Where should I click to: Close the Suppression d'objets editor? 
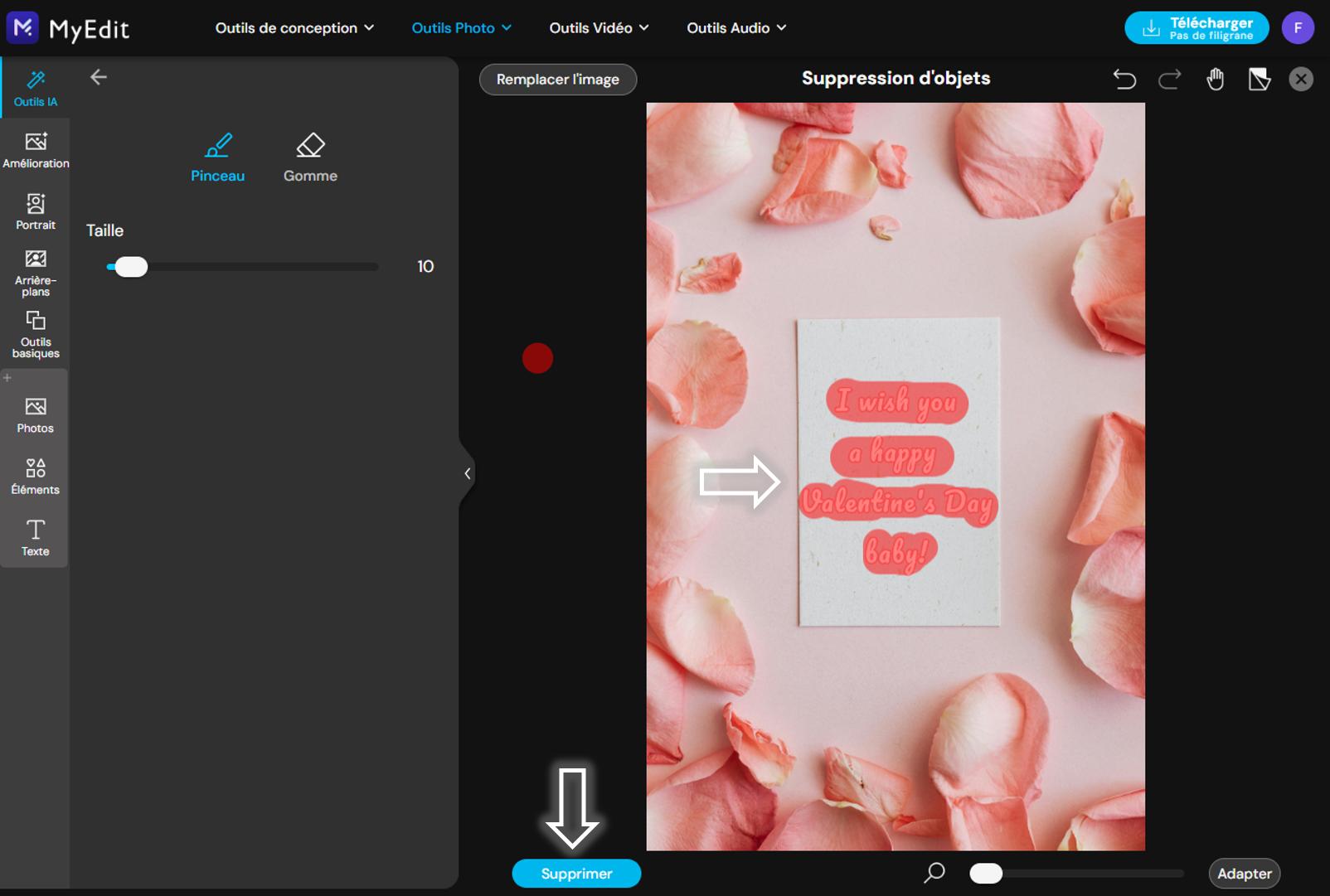pyautogui.click(x=1301, y=79)
